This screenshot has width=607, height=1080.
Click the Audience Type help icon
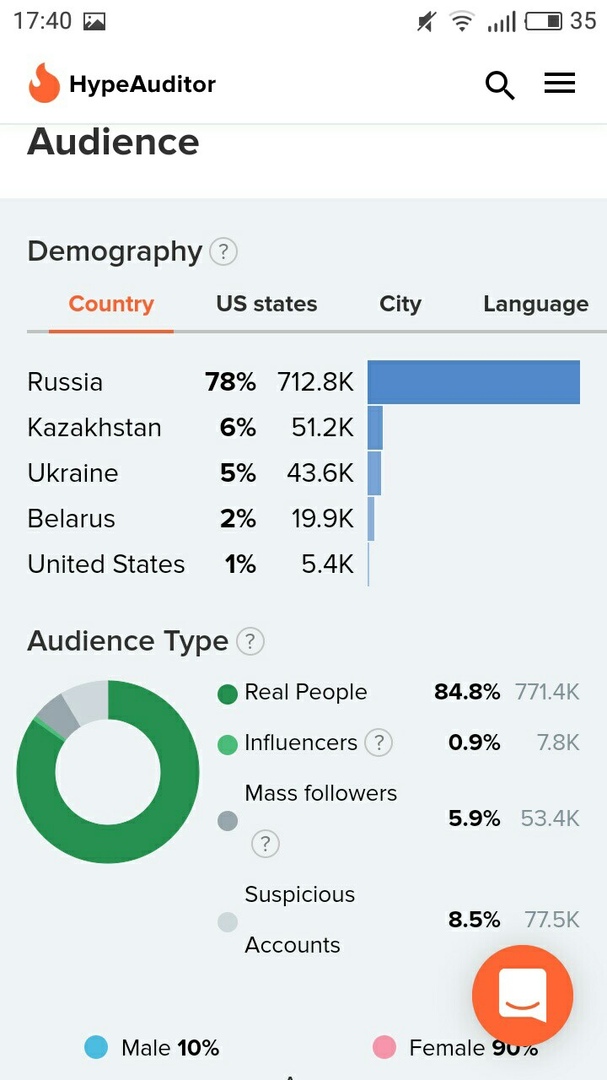pyautogui.click(x=250, y=641)
